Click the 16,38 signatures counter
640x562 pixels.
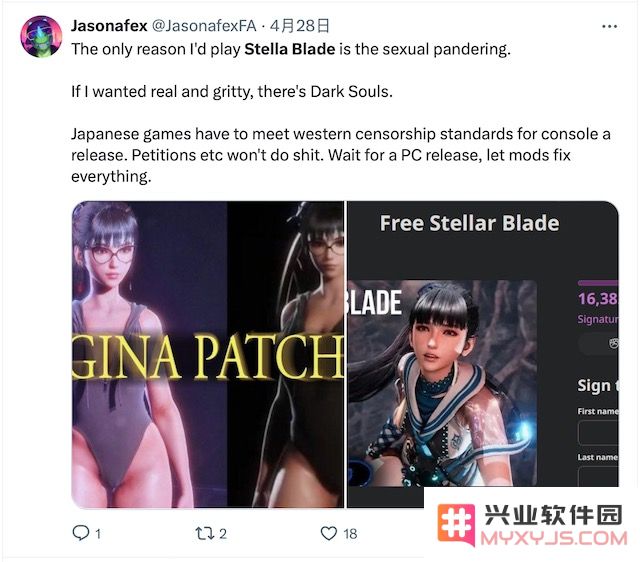click(x=598, y=299)
